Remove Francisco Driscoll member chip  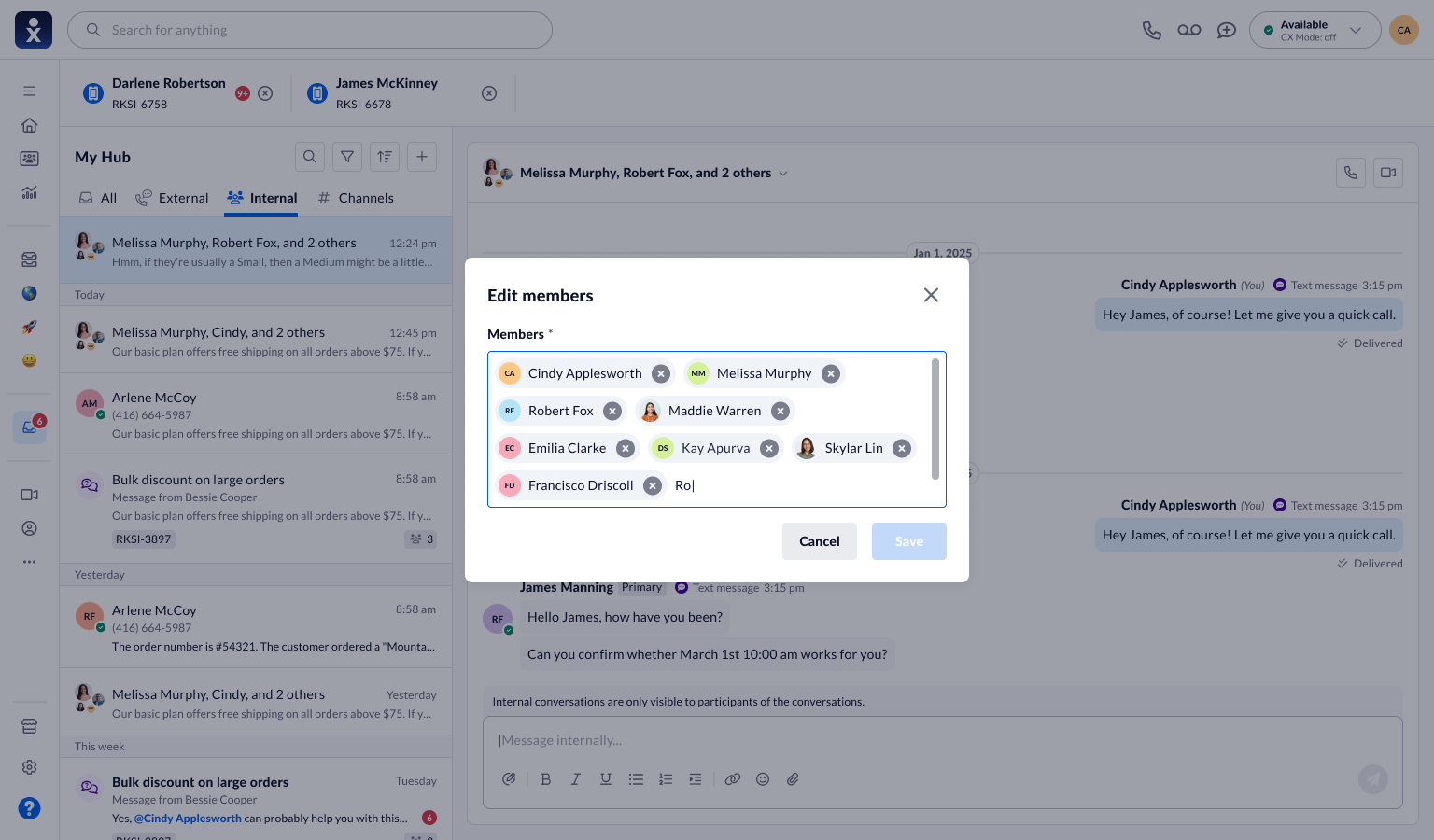(653, 485)
